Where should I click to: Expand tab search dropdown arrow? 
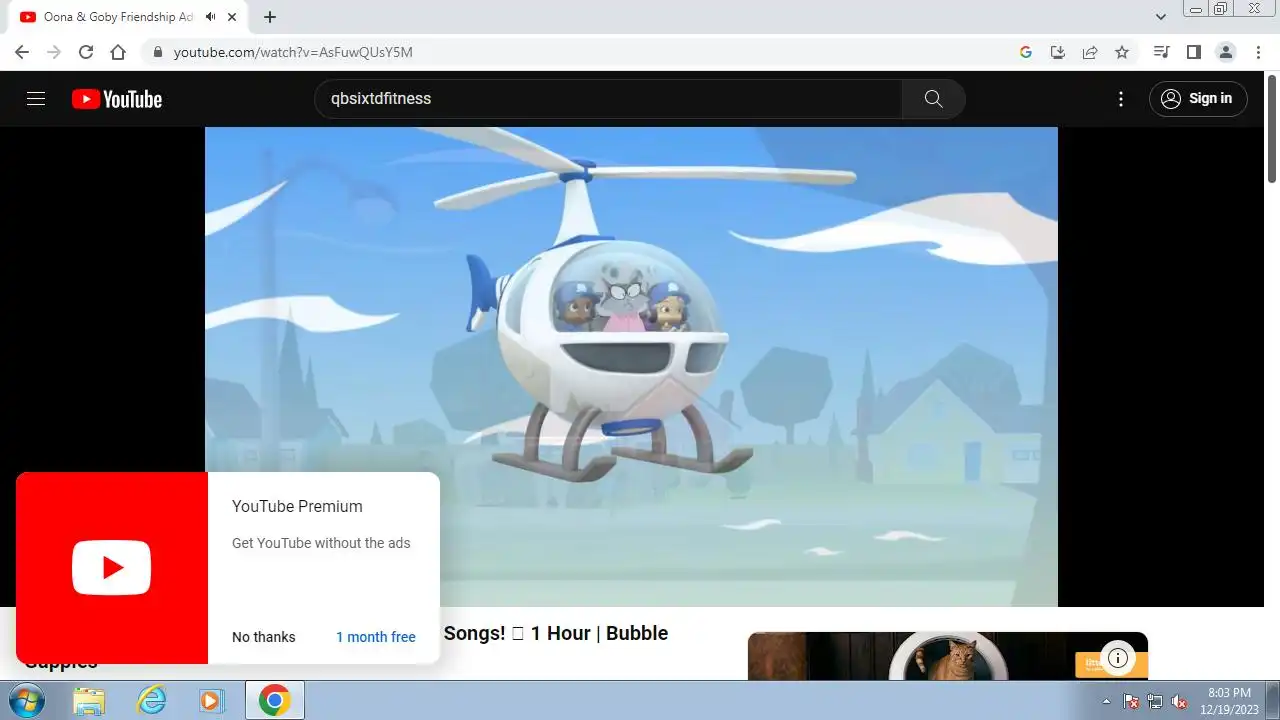point(1161,17)
